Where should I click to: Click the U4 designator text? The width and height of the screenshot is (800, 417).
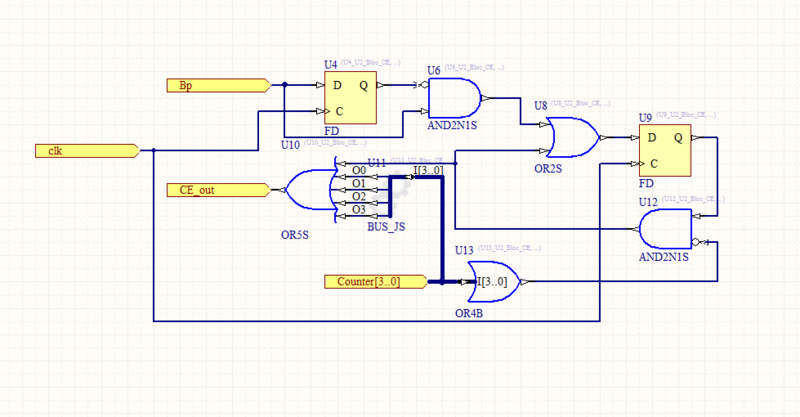pos(331,66)
